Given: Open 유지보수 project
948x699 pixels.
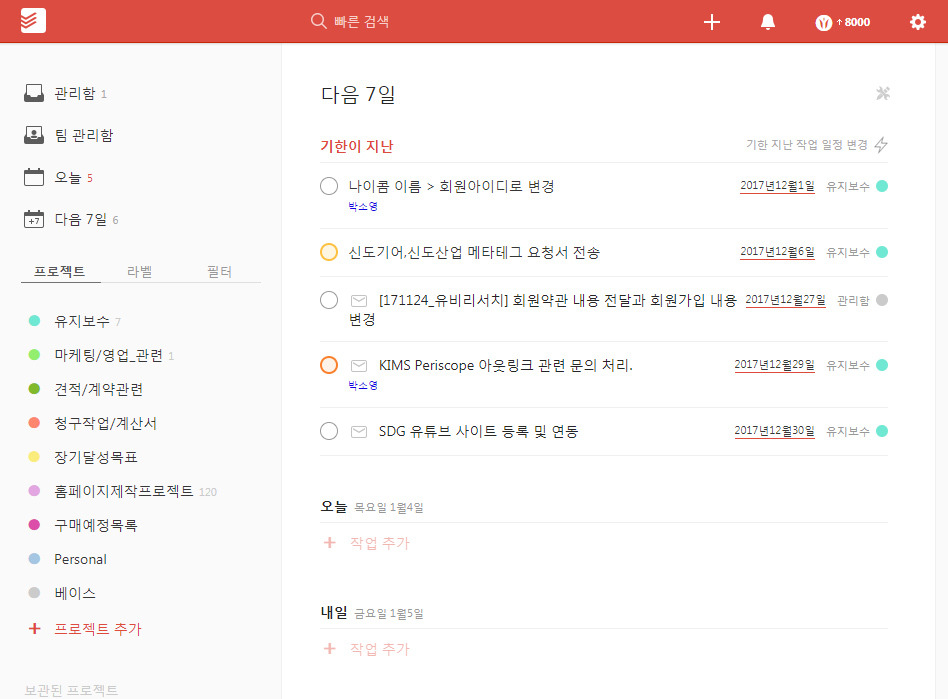Looking at the screenshot, I should point(82,321).
